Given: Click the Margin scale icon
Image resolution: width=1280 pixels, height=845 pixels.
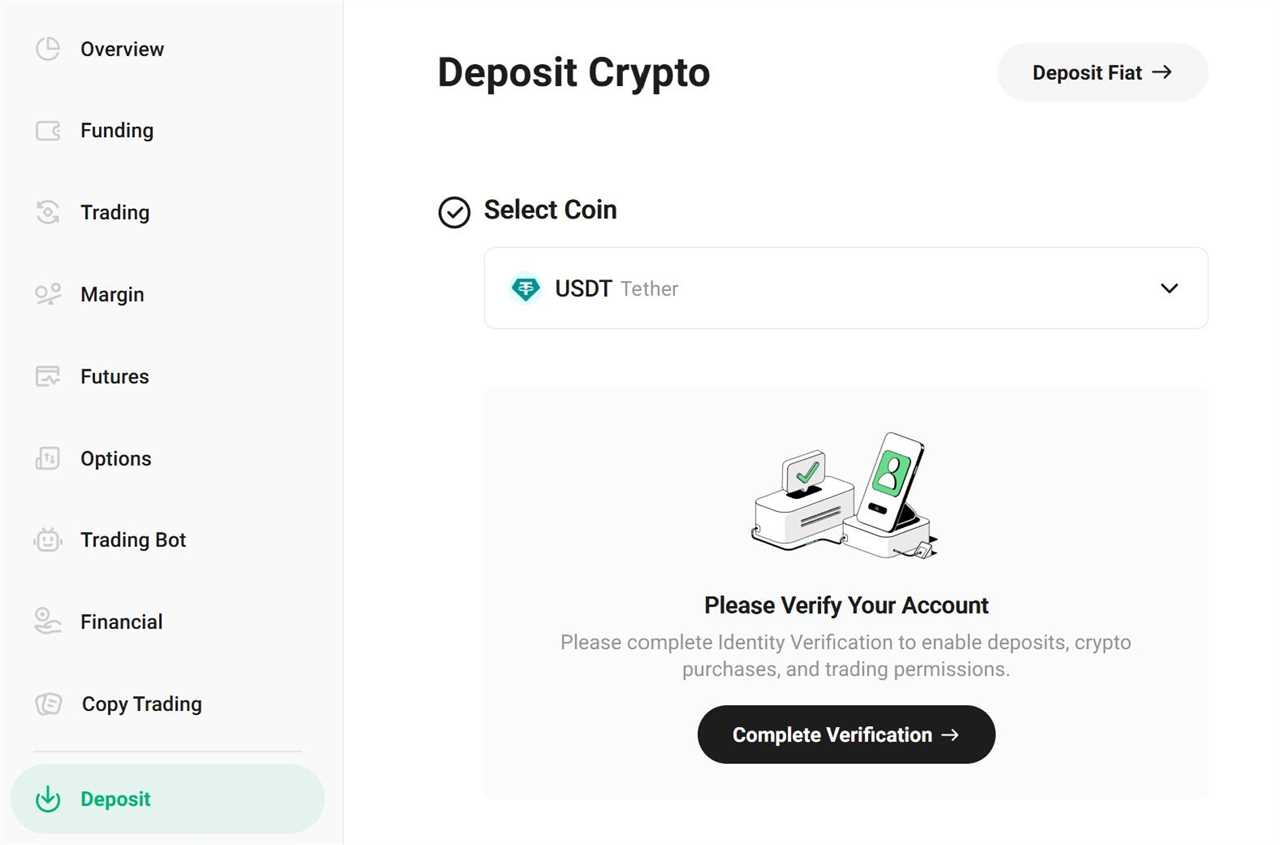Looking at the screenshot, I should click(48, 294).
